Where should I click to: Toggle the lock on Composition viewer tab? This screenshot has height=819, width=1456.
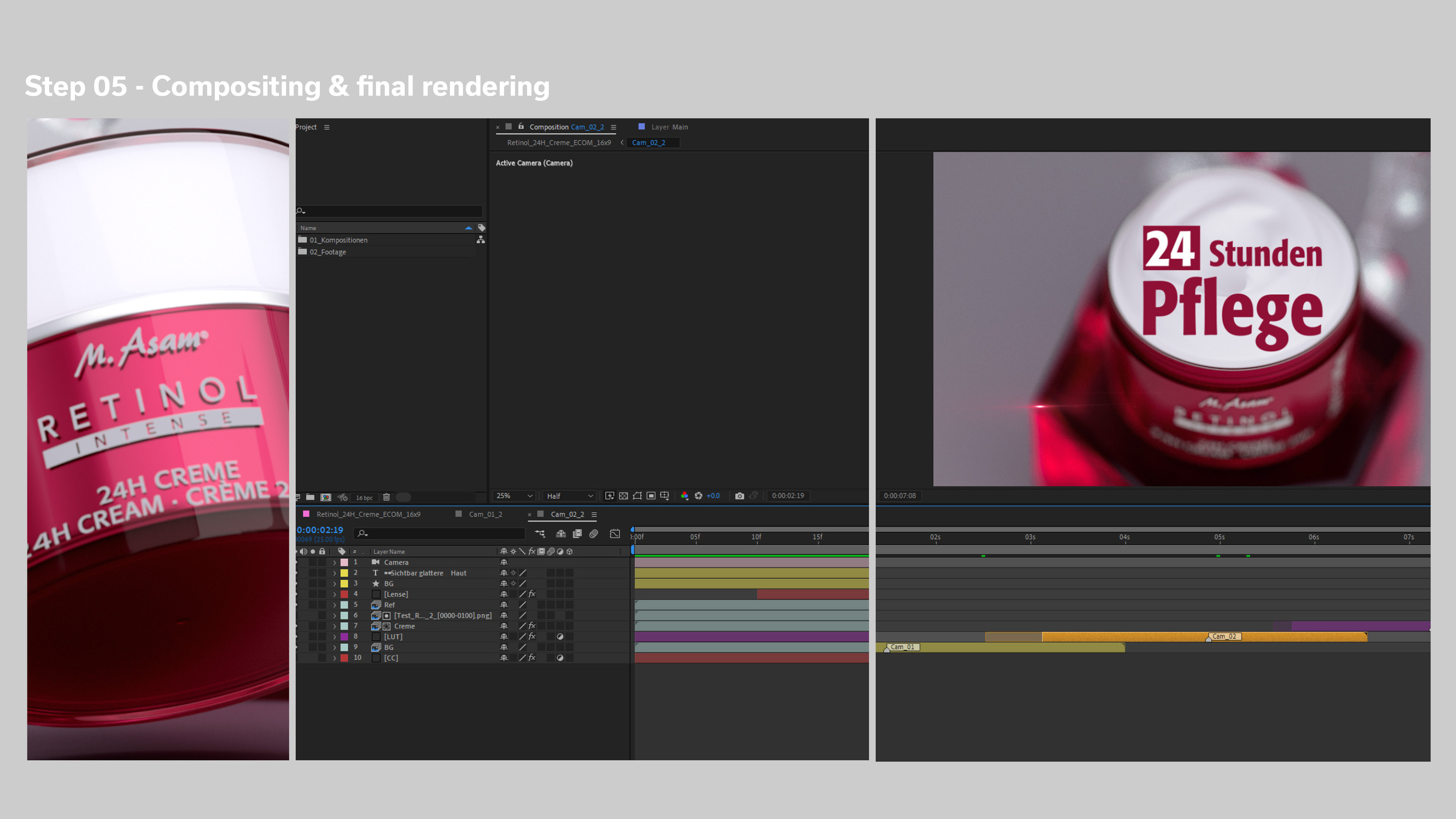521,127
